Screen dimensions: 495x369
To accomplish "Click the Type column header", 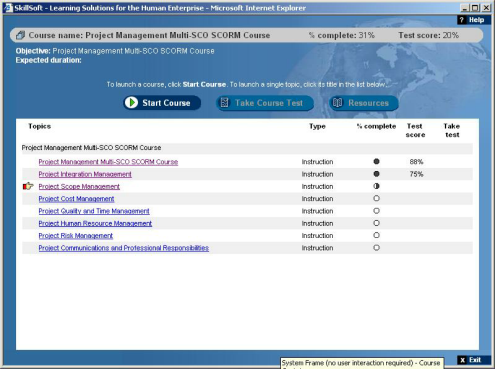I will click(x=317, y=126).
